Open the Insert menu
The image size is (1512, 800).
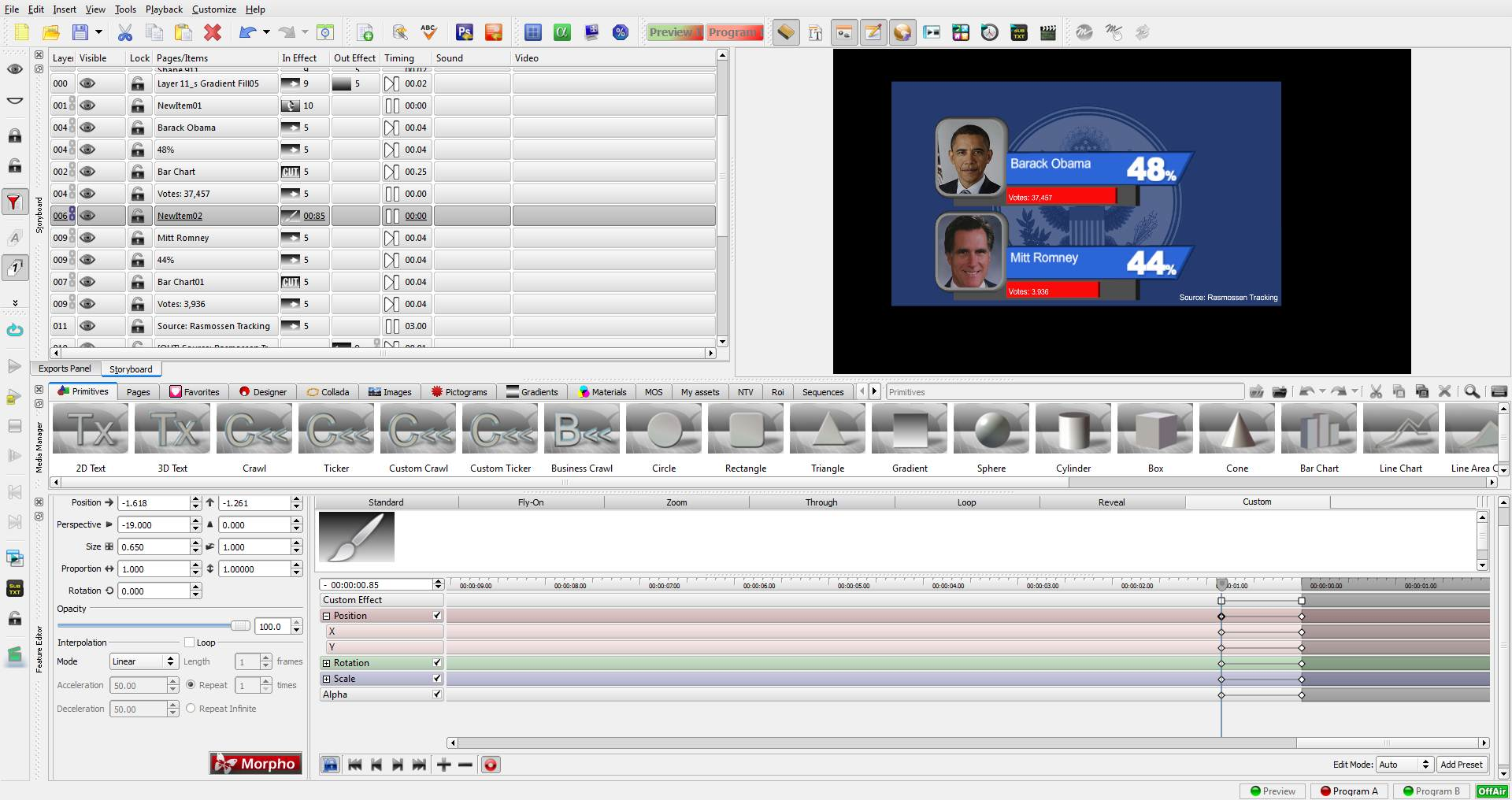[65, 9]
